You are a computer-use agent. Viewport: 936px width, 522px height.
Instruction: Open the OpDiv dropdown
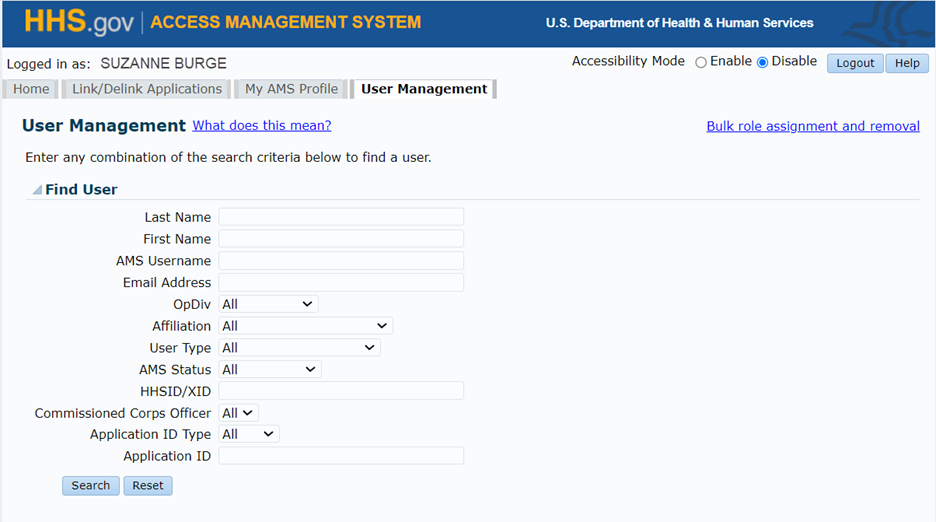point(268,304)
